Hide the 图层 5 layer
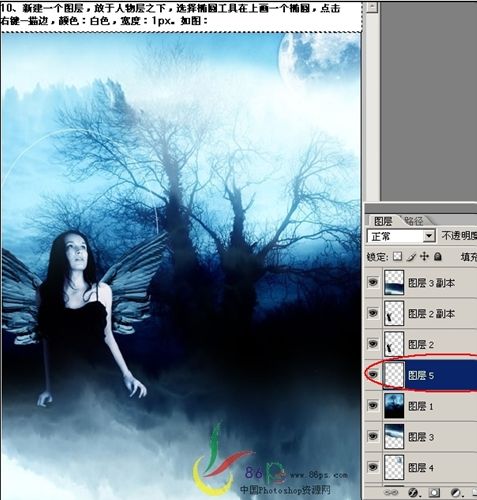Image resolution: width=477 pixels, height=500 pixels. [373, 375]
